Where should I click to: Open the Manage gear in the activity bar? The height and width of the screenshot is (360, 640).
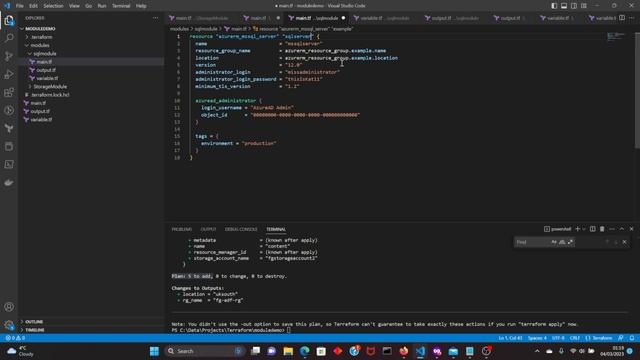point(9,325)
